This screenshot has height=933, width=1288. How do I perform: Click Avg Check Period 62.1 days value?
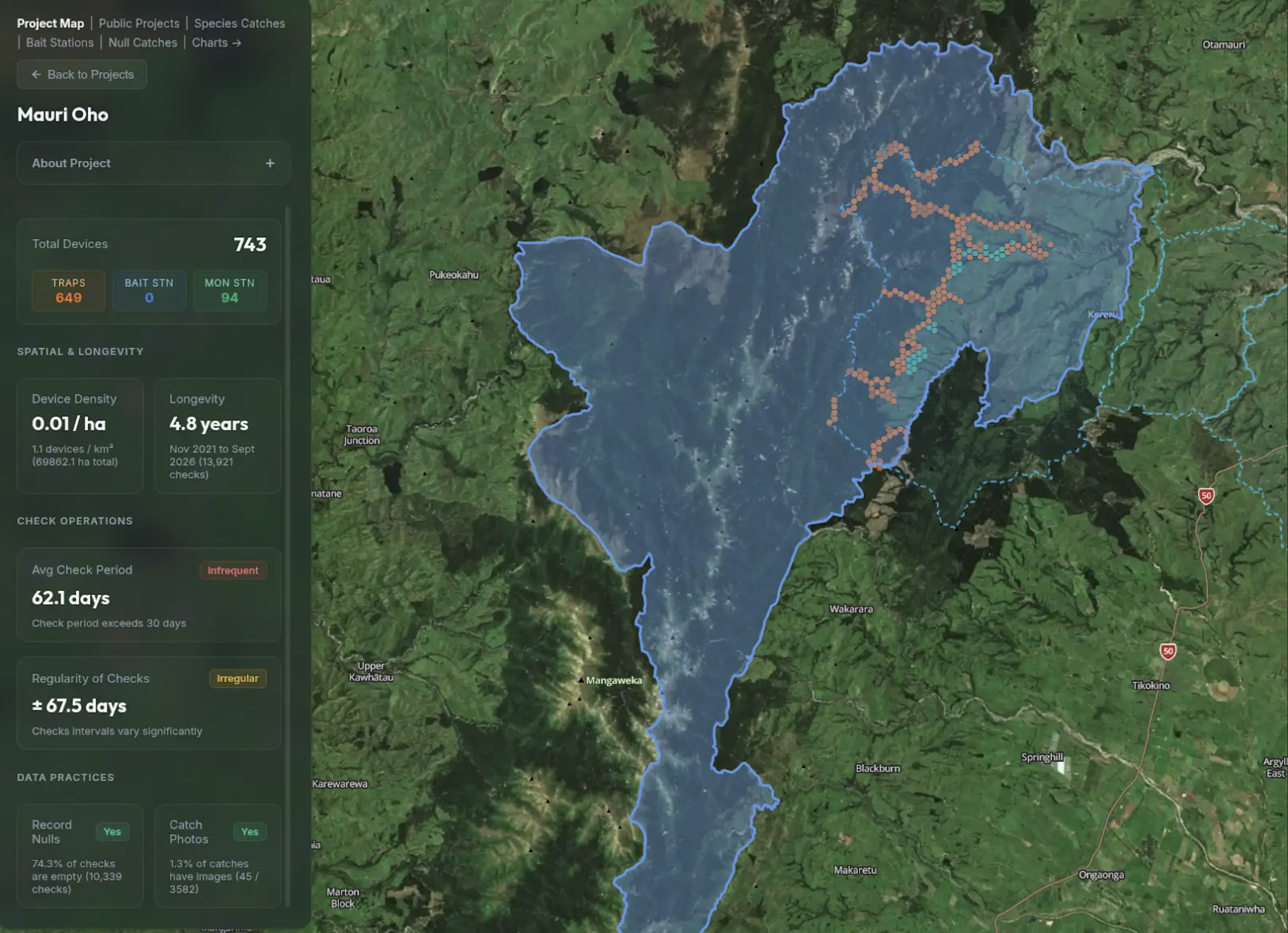(x=71, y=598)
